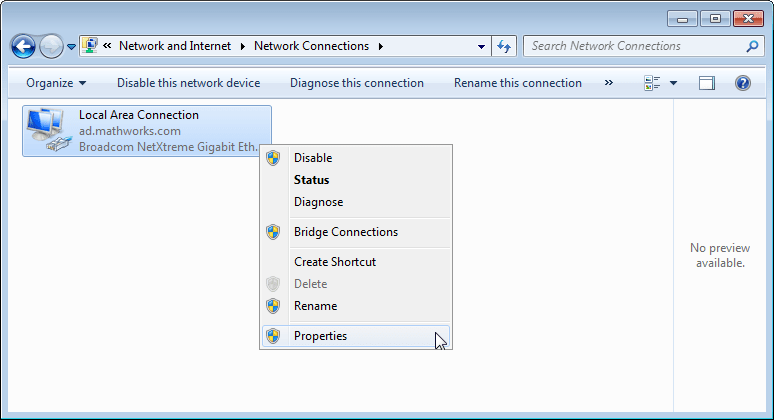This screenshot has width=774, height=420.
Task: Open the address bar history dropdown
Action: pos(481,46)
